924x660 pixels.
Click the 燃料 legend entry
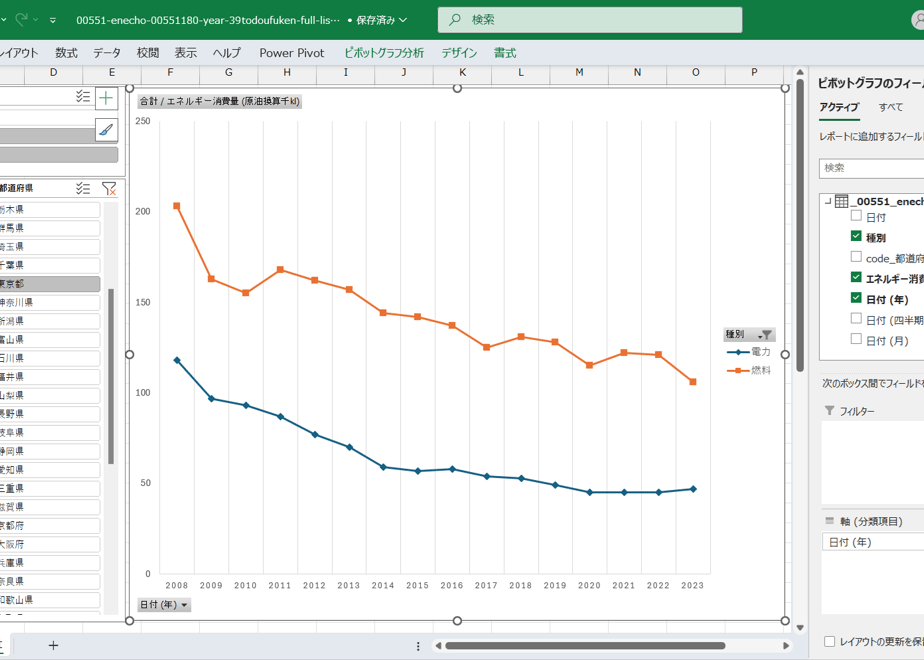pos(749,370)
